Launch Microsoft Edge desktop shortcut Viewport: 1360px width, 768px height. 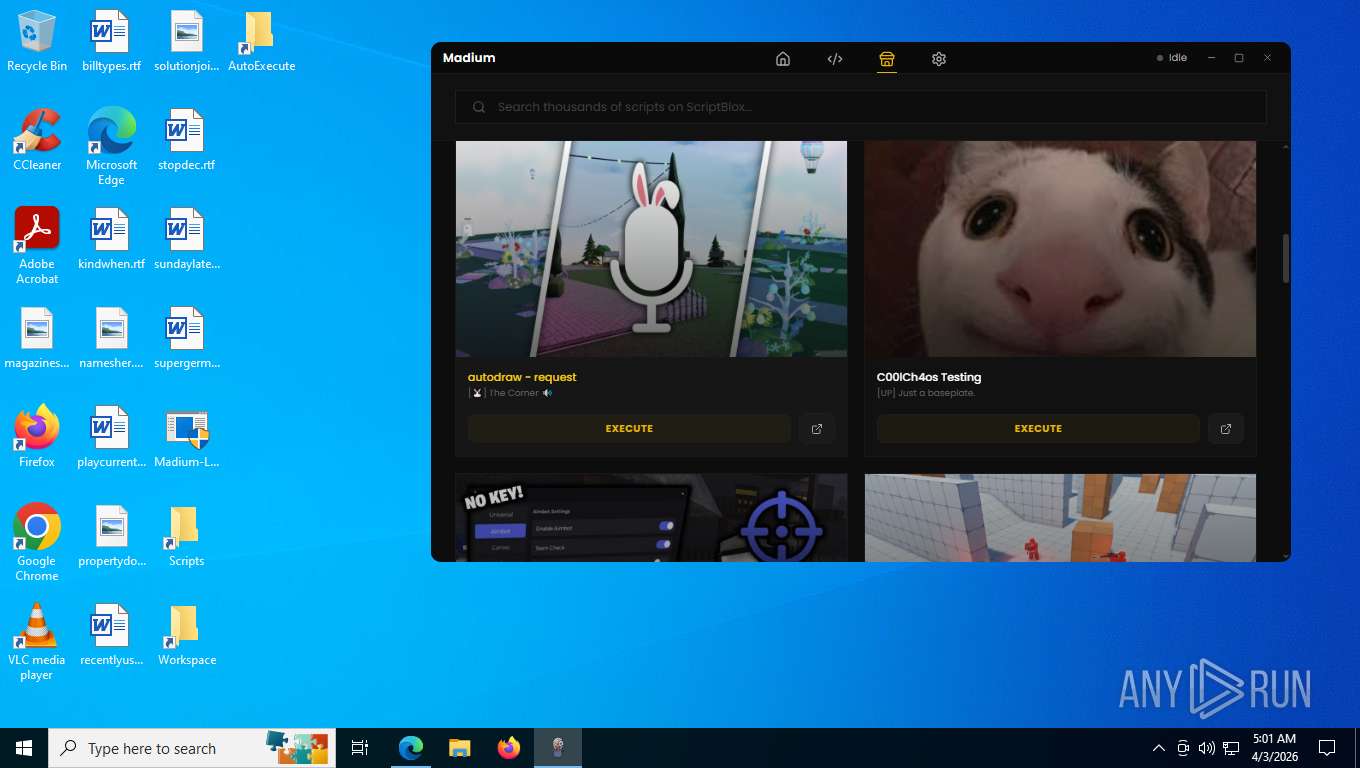[111, 147]
